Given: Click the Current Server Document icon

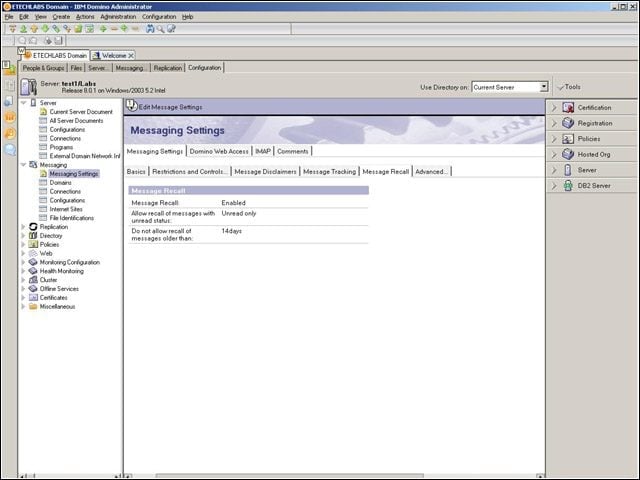Looking at the screenshot, I should [43, 111].
